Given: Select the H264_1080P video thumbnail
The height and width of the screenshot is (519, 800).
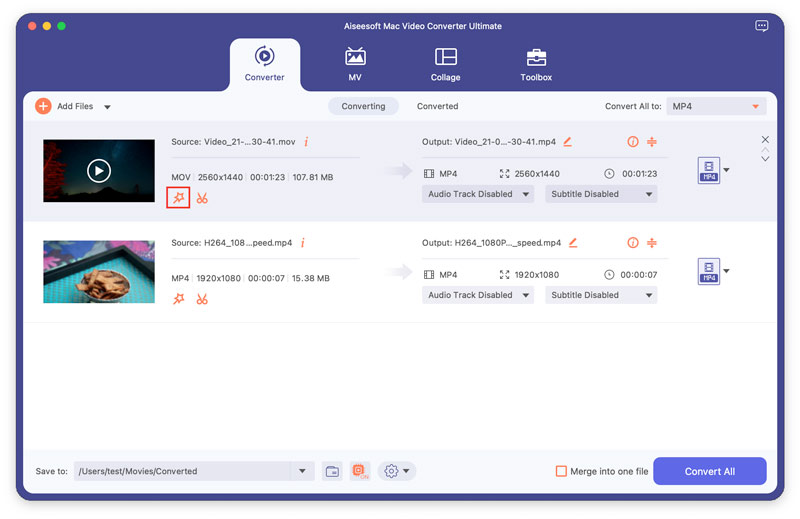Looking at the screenshot, I should coord(99,271).
